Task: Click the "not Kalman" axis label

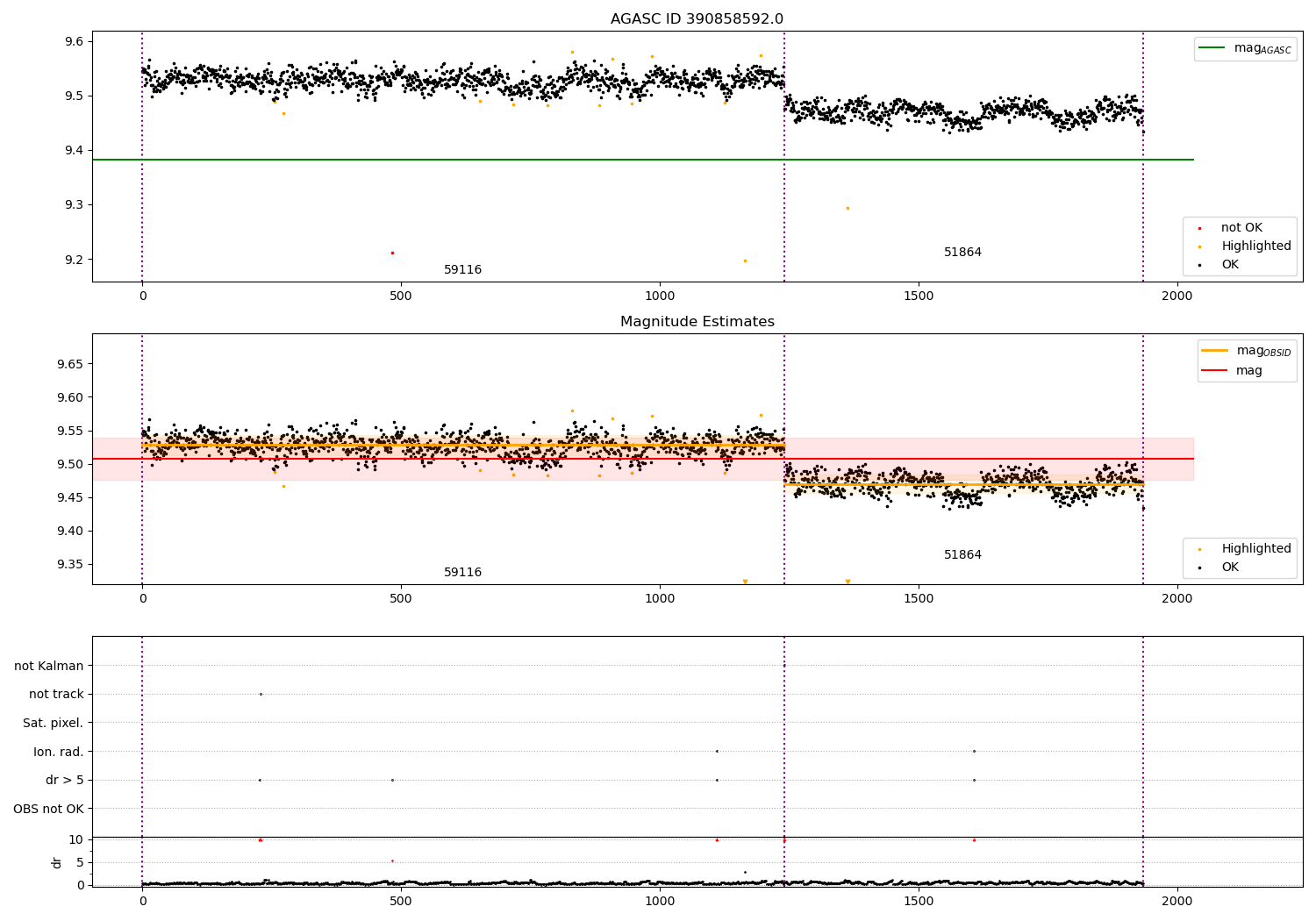Action: tap(49, 666)
